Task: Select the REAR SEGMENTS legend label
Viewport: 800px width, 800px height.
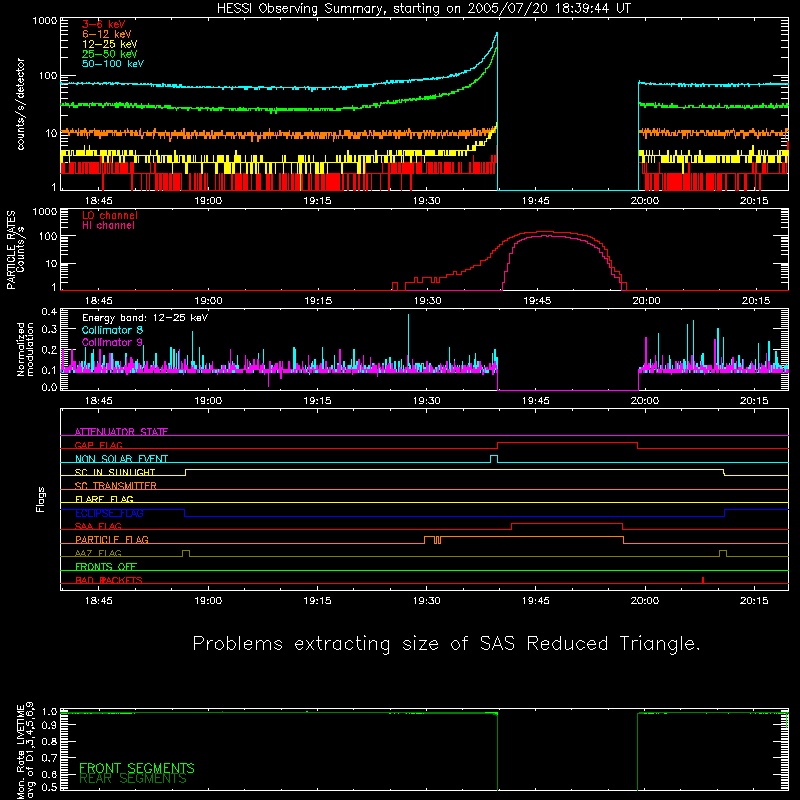Action: point(133,779)
